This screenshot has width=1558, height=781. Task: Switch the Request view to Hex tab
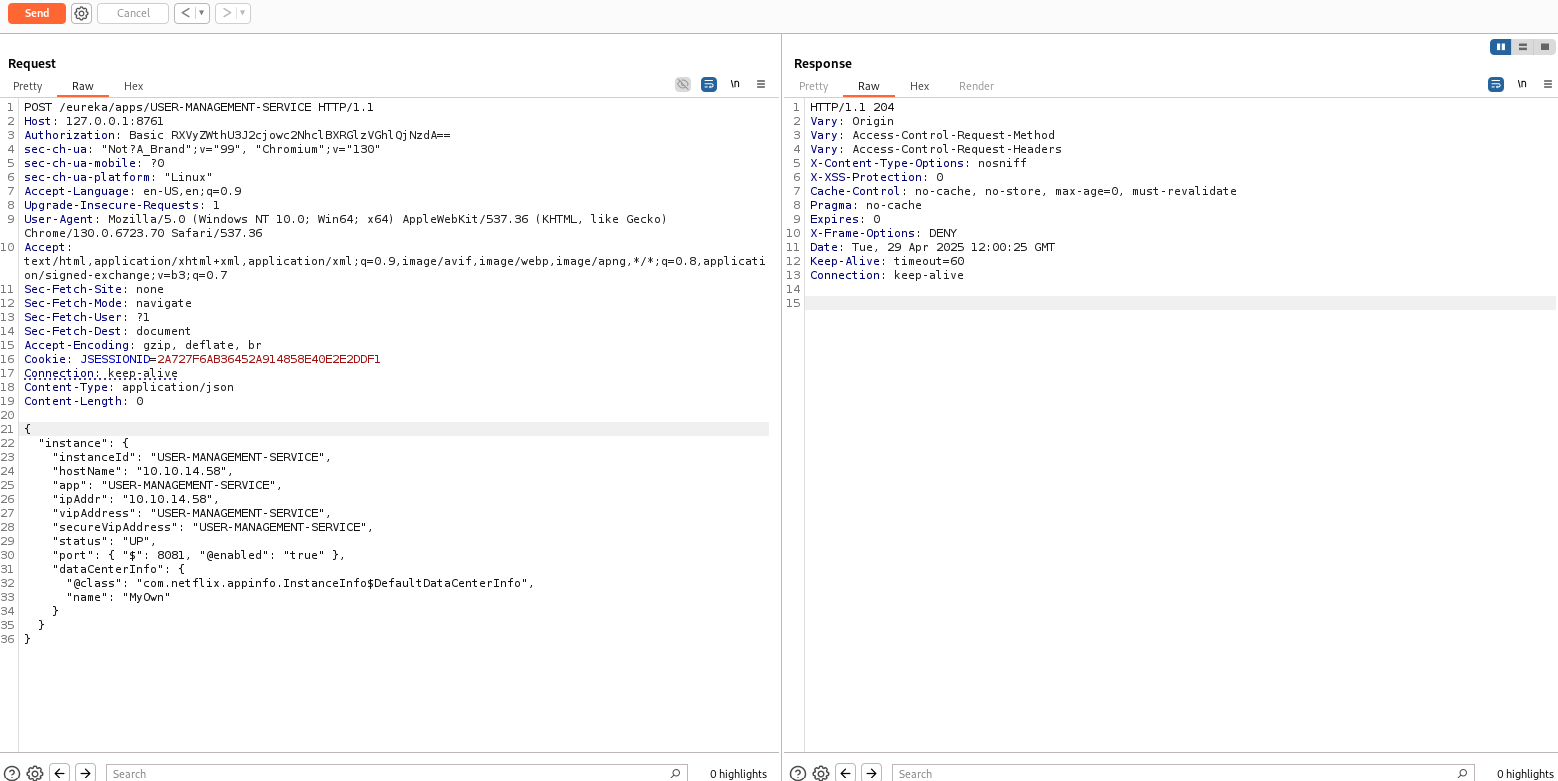133,86
